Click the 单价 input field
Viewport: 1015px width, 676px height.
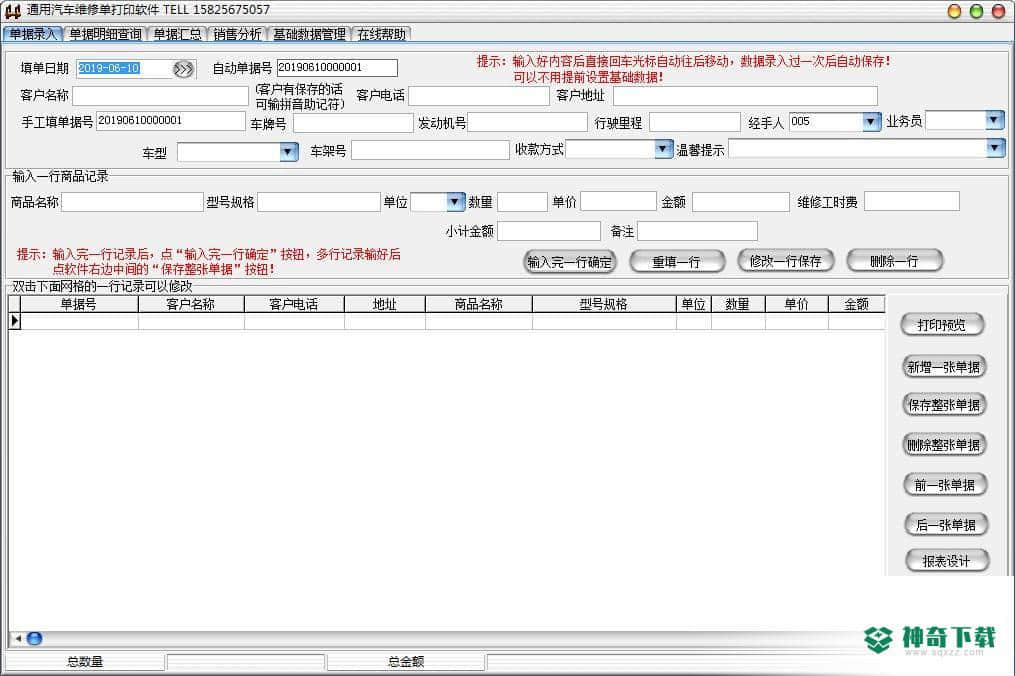click(x=619, y=201)
